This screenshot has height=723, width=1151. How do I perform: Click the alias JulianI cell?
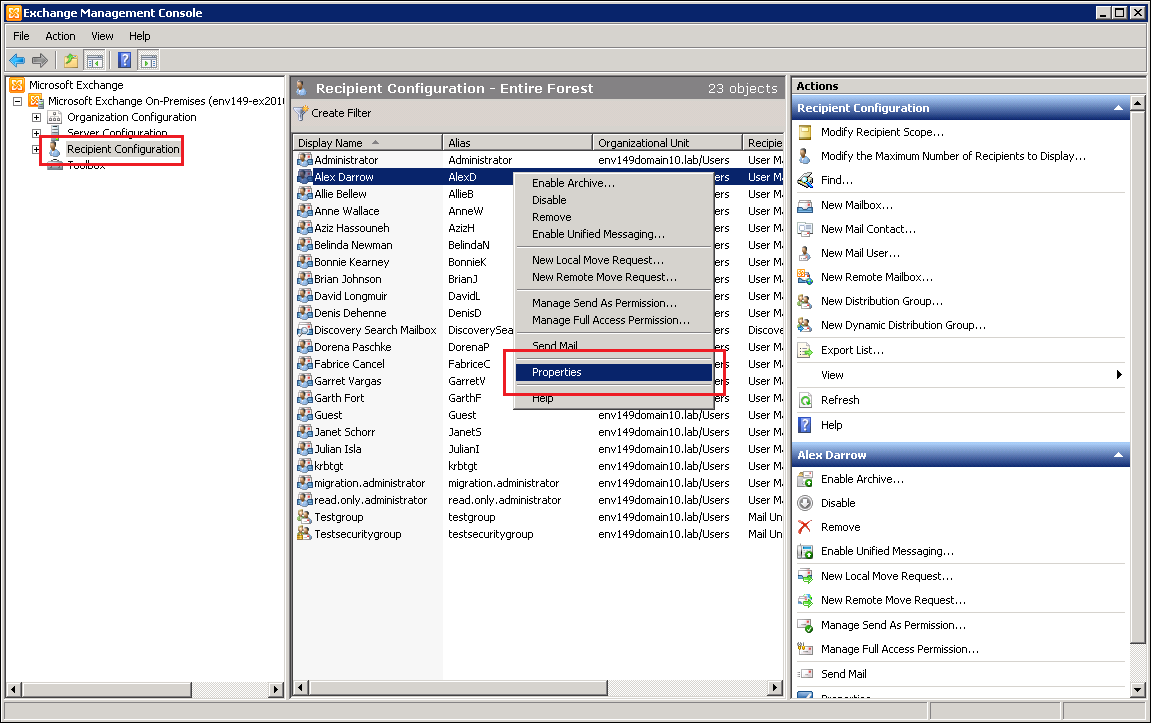[464, 449]
